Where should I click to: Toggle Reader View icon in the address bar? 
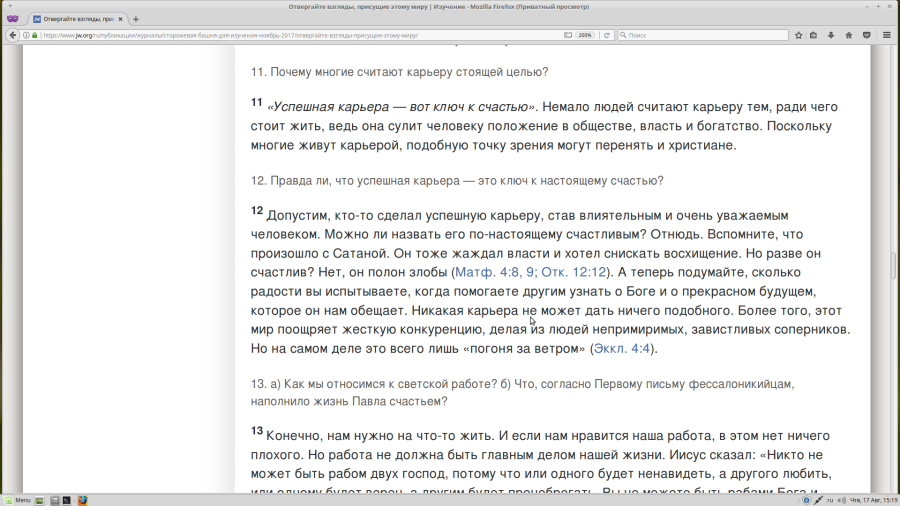coord(568,35)
